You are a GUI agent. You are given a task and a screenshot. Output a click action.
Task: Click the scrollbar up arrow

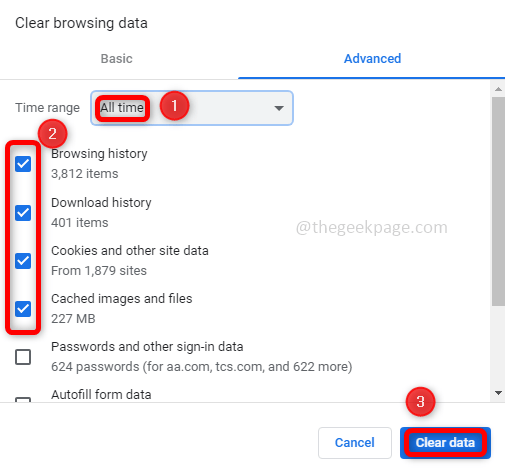click(x=498, y=89)
